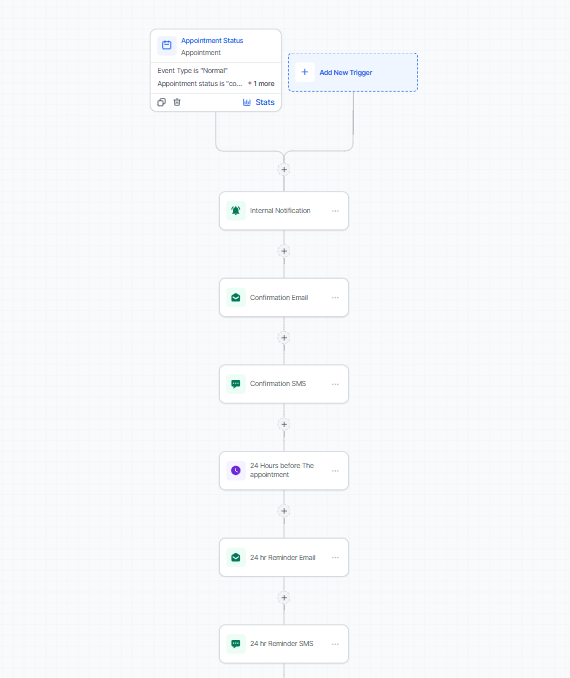Open Confirmation Email options menu
Screen dimensions: 570x678
click(x=335, y=297)
